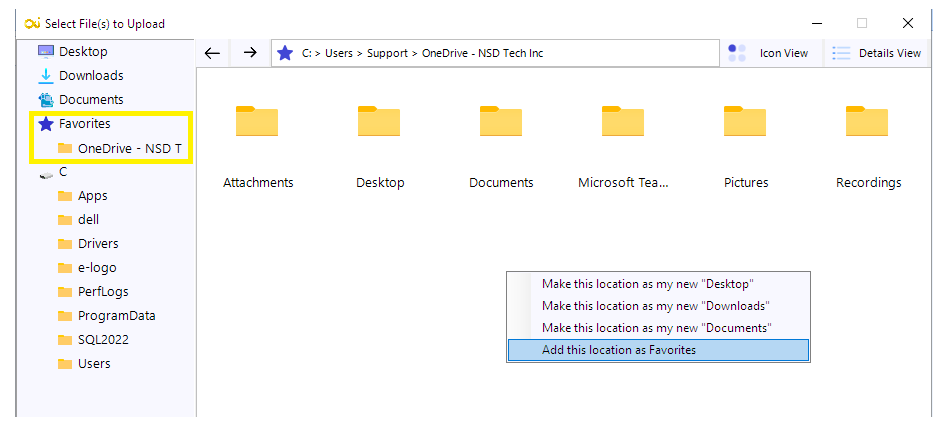
Task: Switch to Icon View
Action: (x=769, y=53)
